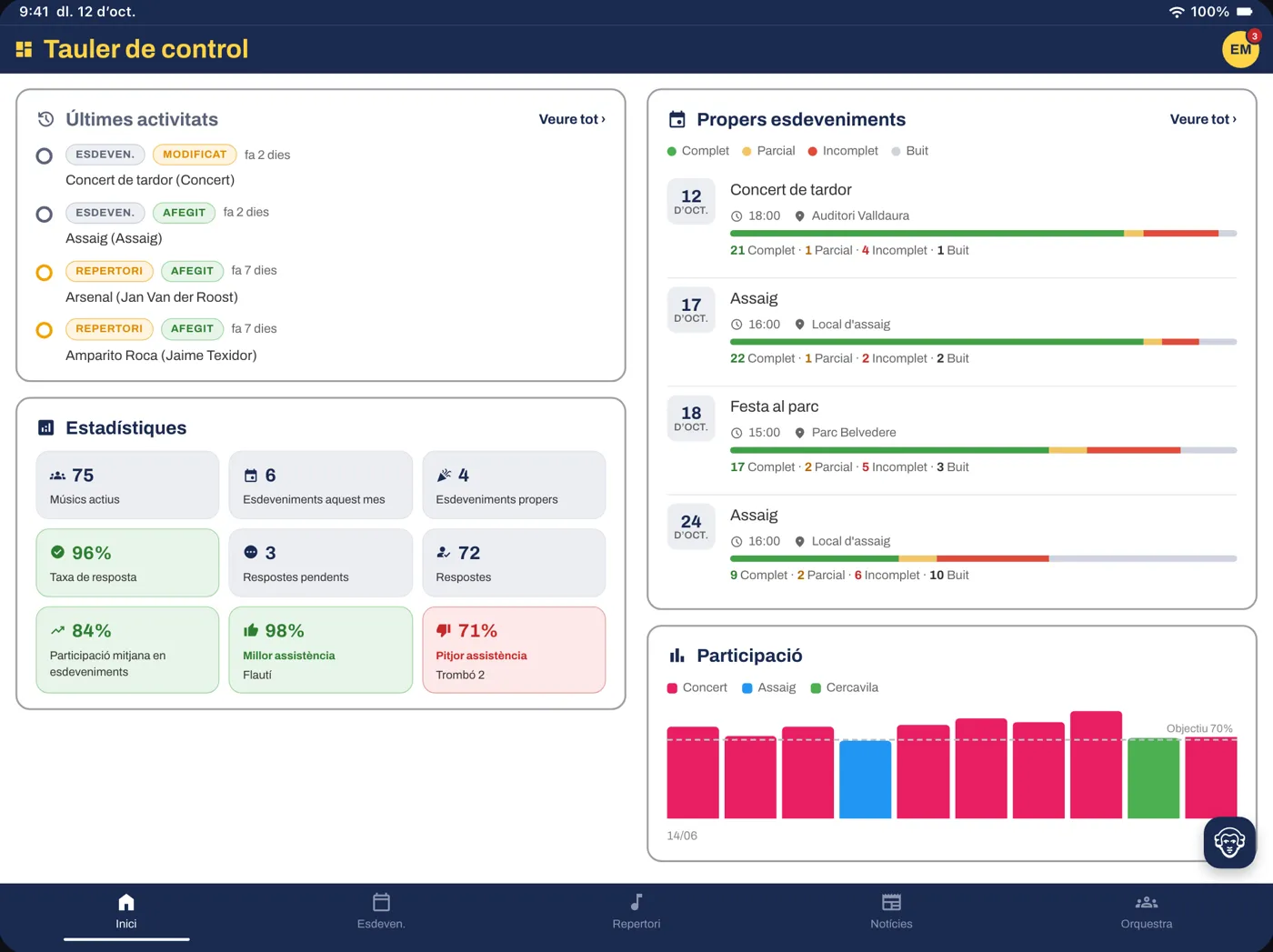Screen dimensions: 1273x952
Task: Select the circle marker for Concert de tardor activity
Action: [x=44, y=155]
